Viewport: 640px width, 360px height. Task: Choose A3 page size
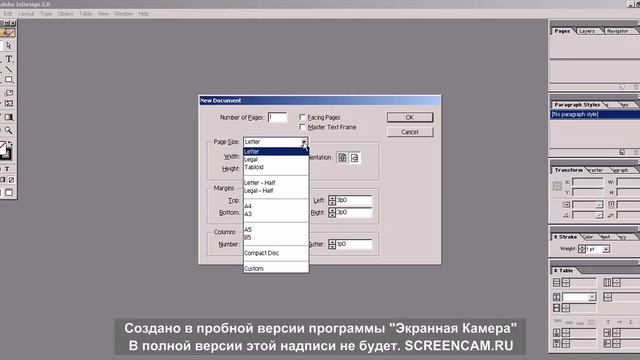pos(276,214)
